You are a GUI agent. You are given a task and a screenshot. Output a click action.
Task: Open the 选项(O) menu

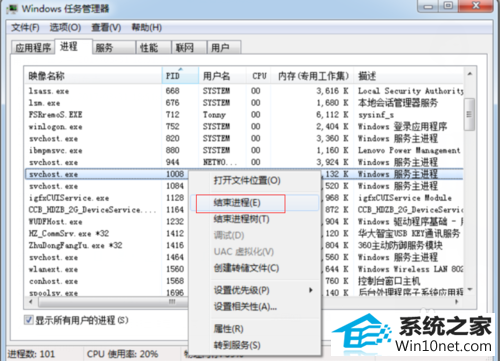pos(65,28)
